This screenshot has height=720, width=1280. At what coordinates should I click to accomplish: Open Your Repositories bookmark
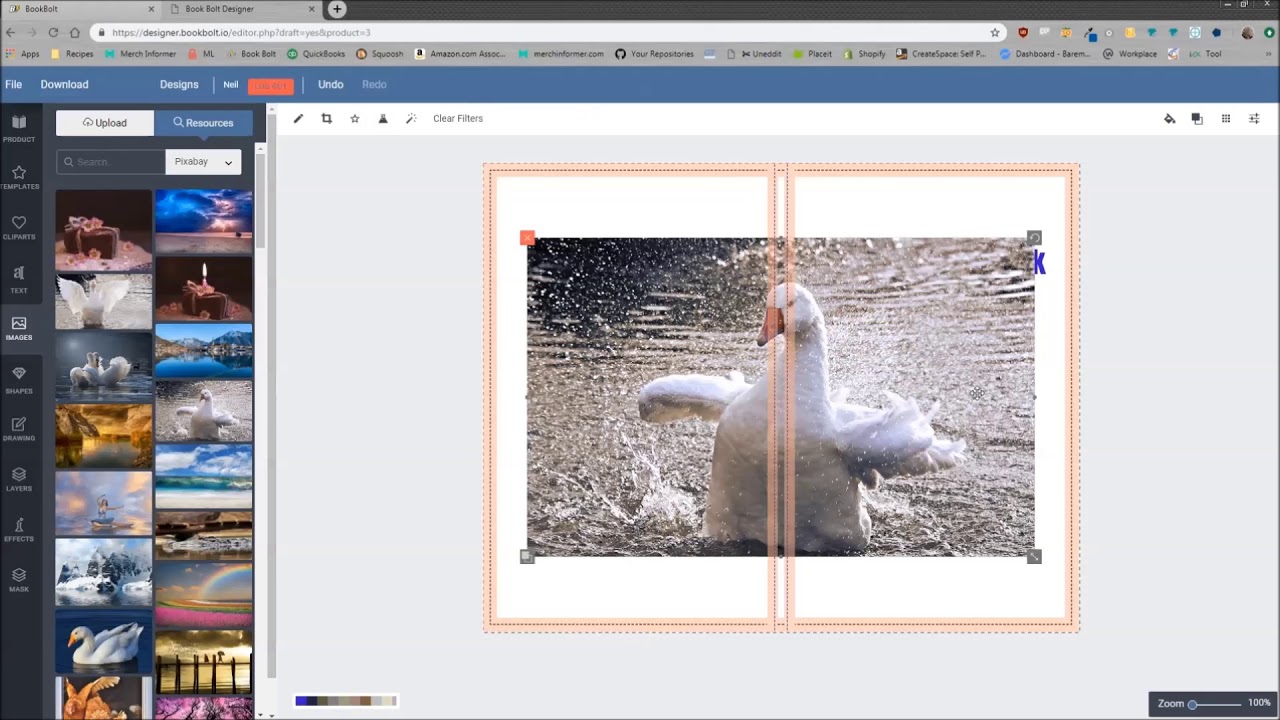pos(654,54)
